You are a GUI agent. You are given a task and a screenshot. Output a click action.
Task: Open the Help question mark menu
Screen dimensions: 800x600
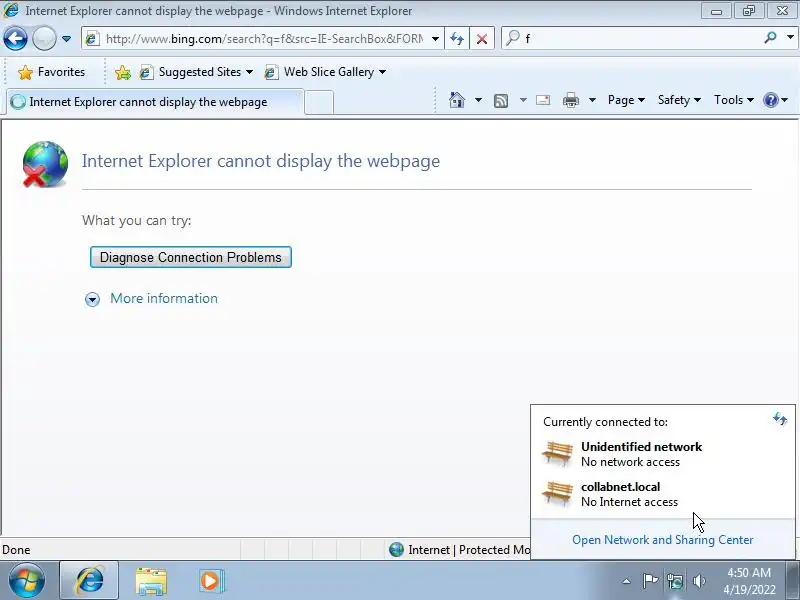click(x=775, y=100)
